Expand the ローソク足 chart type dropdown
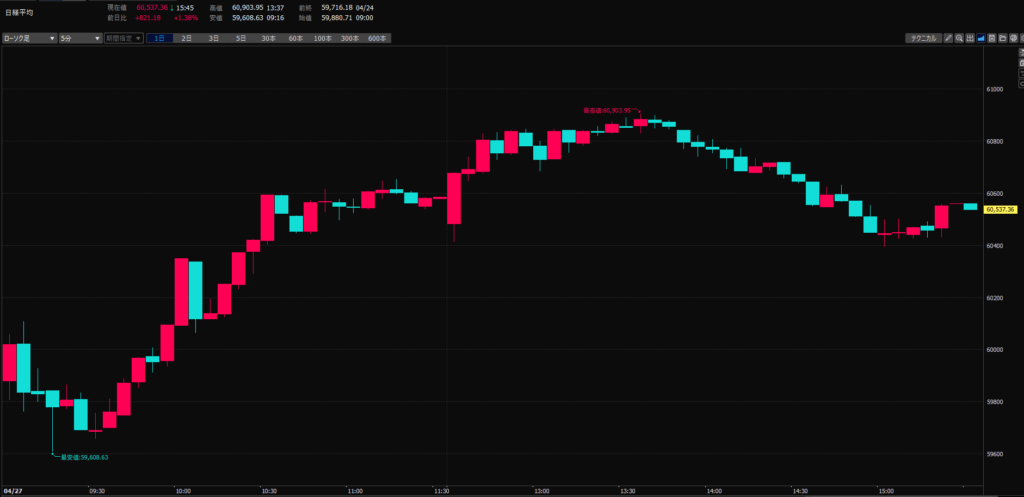1024x497 pixels. click(30, 38)
